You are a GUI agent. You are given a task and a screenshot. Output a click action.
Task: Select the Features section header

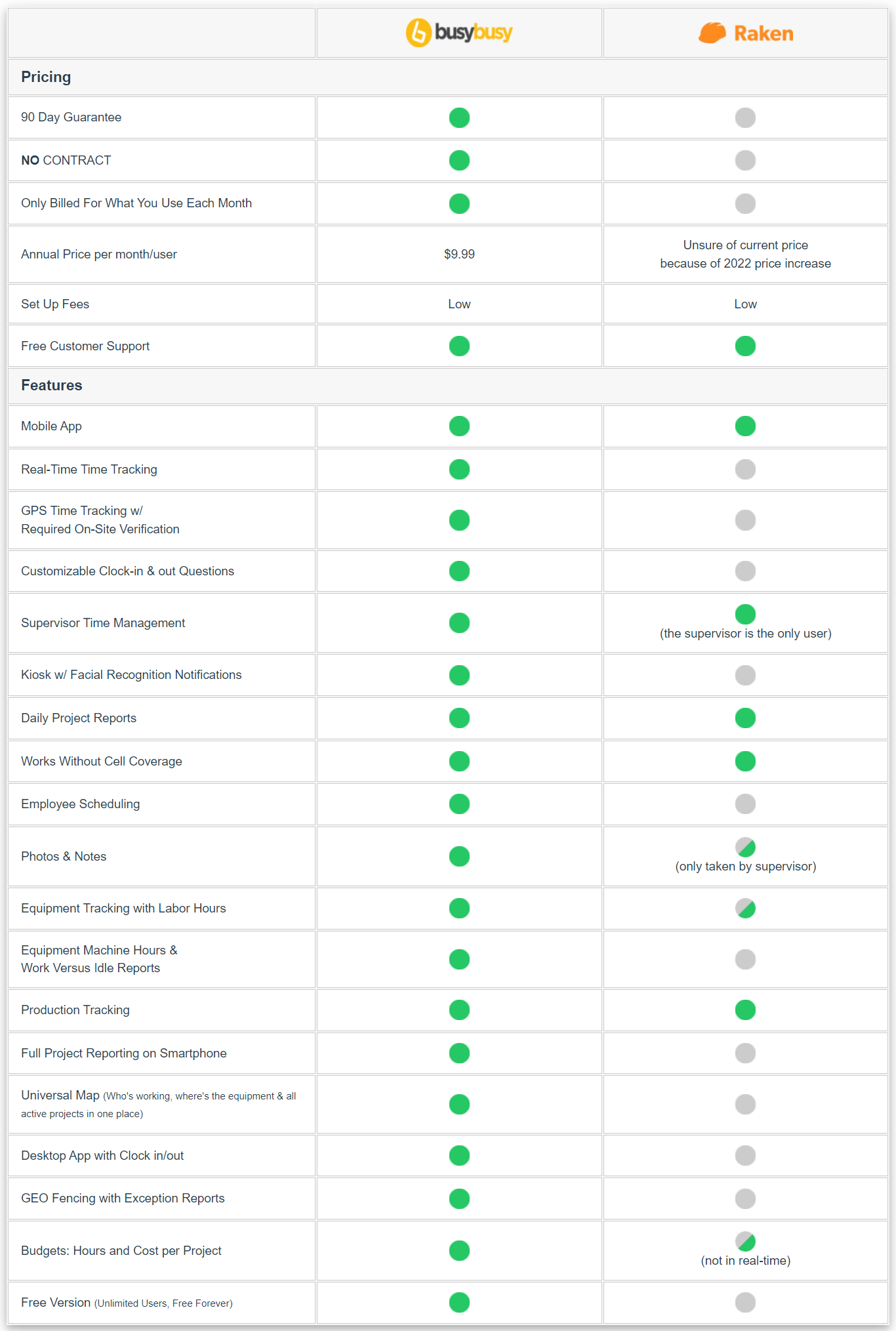pyautogui.click(x=448, y=385)
